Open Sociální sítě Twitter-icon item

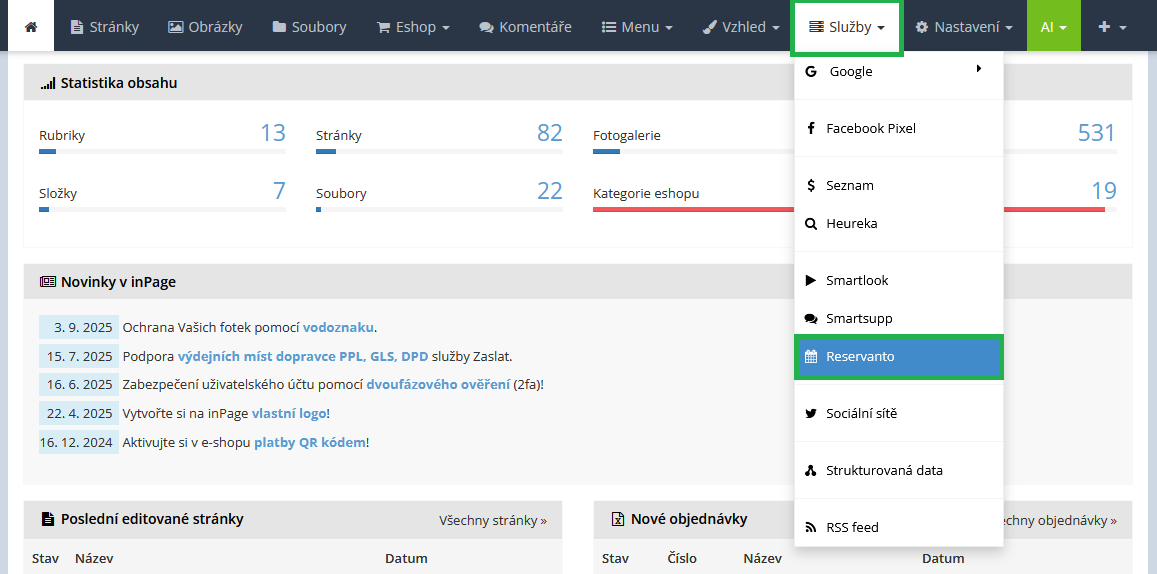(861, 413)
